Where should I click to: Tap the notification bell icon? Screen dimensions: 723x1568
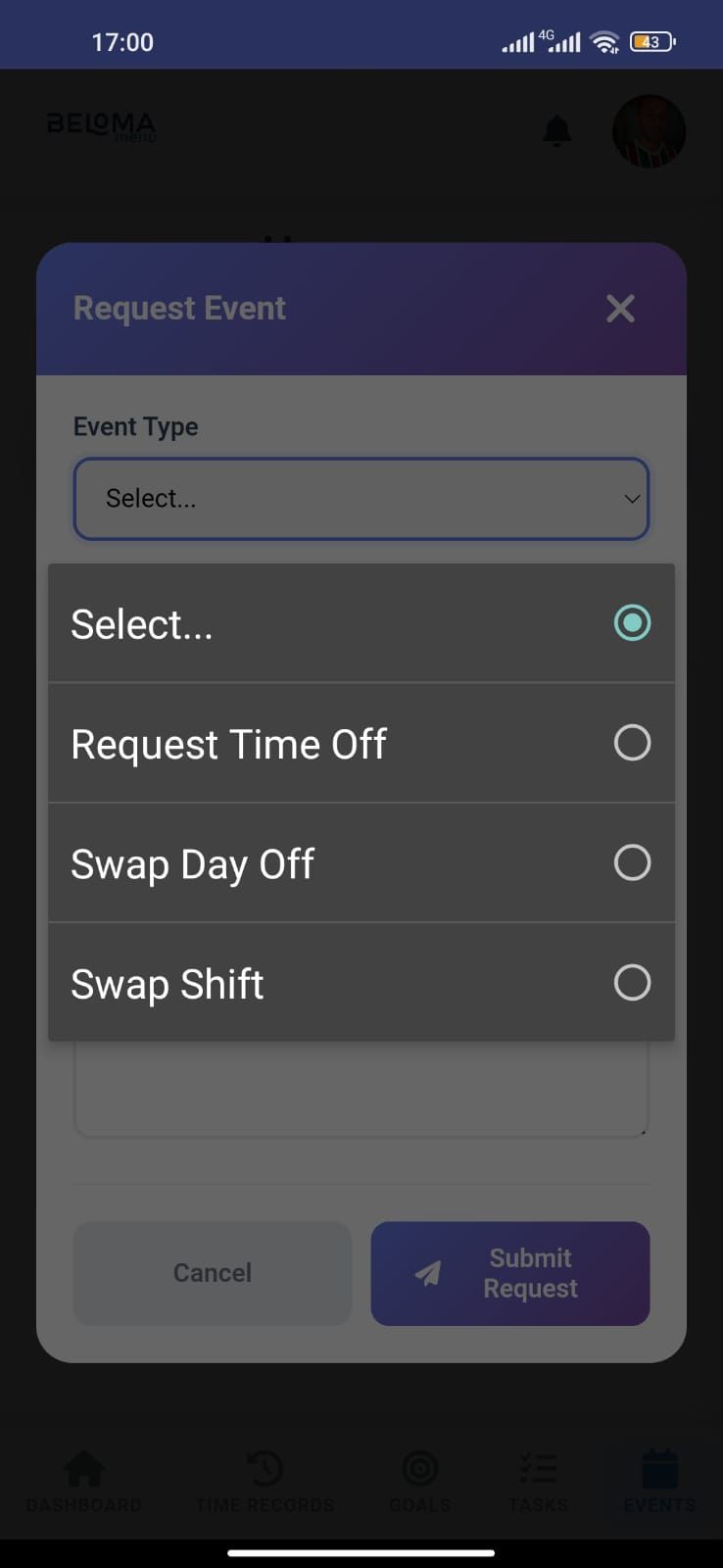click(556, 130)
